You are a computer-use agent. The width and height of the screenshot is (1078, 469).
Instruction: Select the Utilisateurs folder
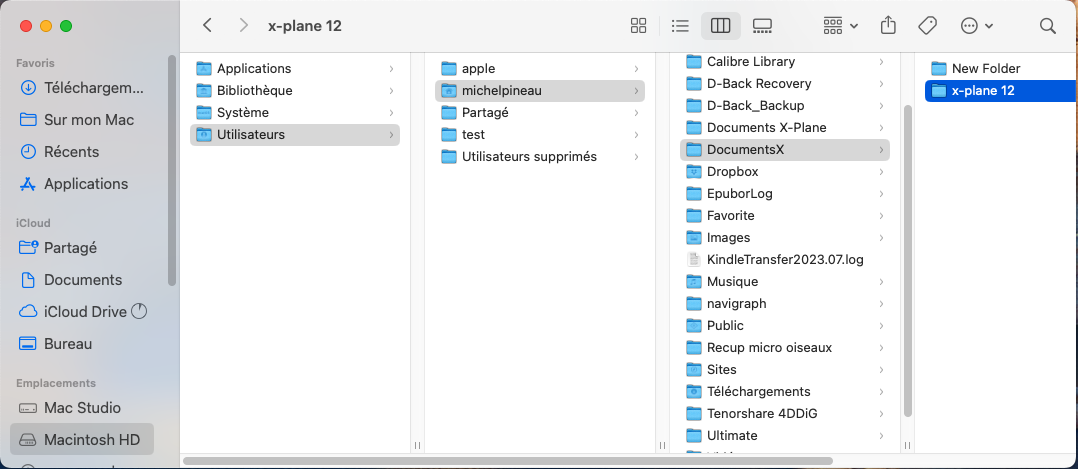[x=295, y=134]
